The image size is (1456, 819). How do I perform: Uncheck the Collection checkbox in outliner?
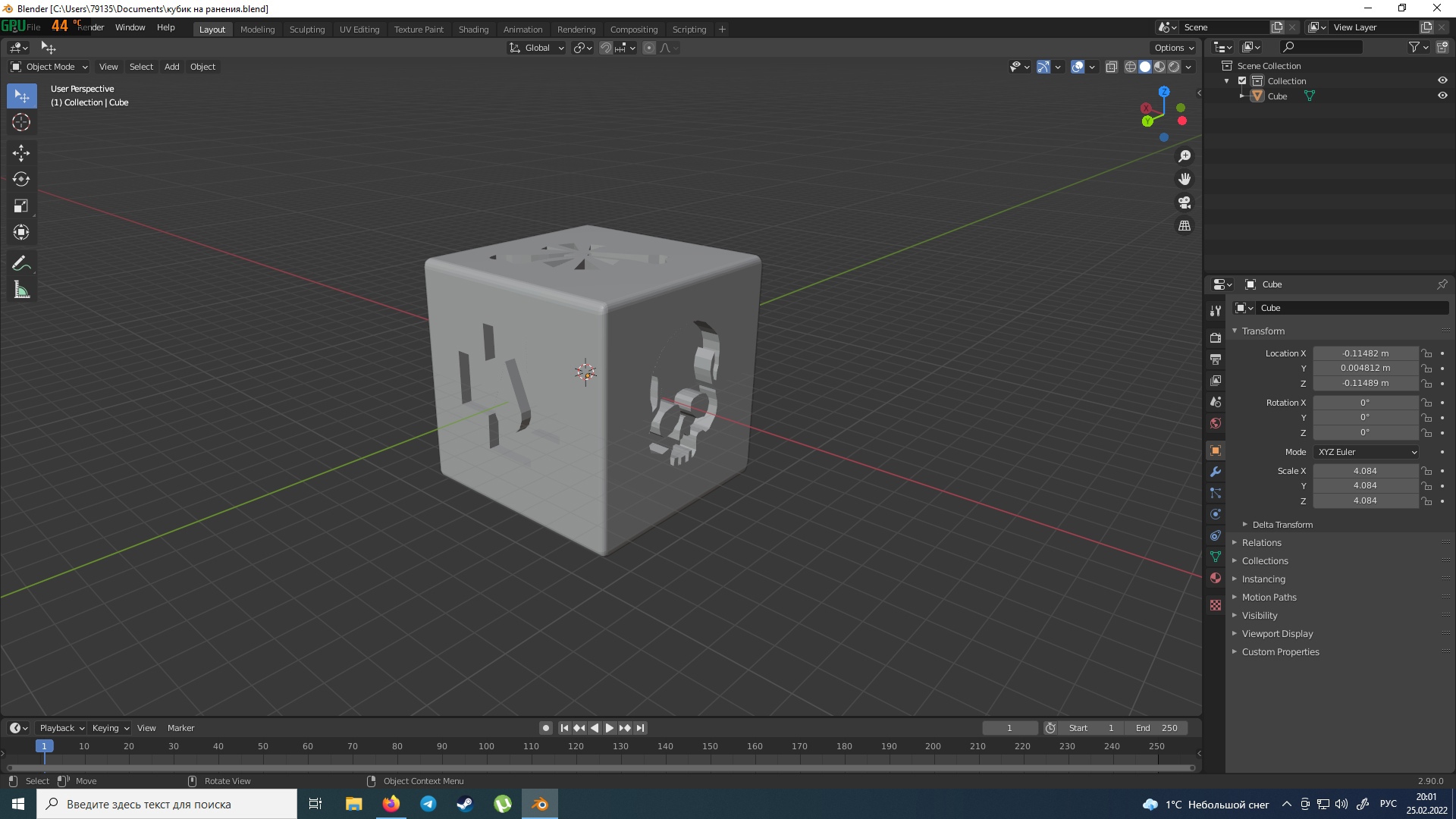click(1242, 81)
